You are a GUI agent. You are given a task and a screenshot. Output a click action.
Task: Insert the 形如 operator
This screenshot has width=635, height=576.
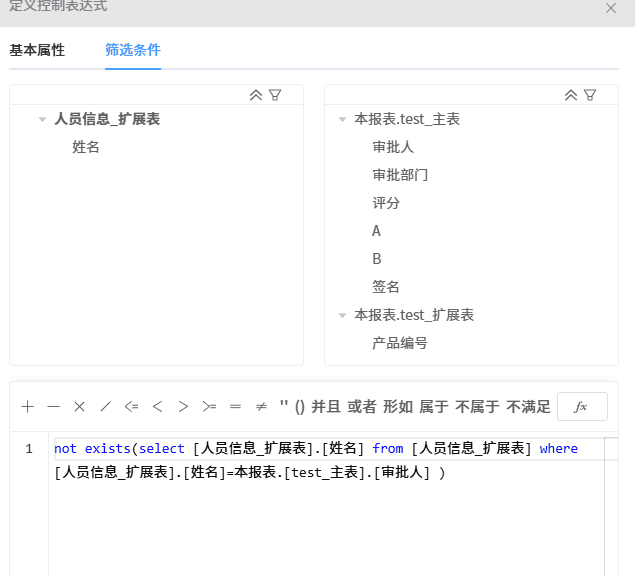tap(398, 406)
